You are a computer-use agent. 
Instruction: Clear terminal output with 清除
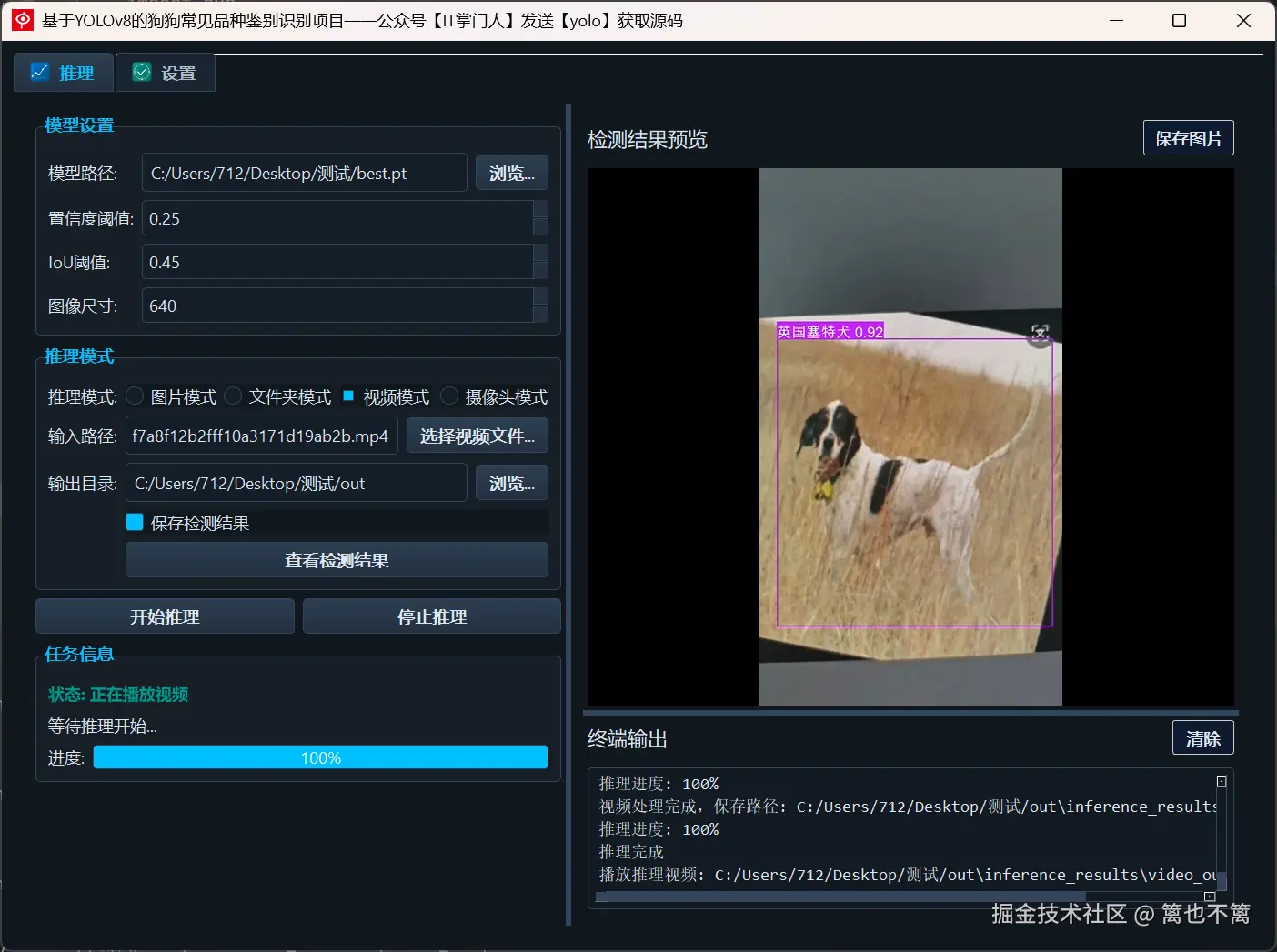coord(1203,738)
